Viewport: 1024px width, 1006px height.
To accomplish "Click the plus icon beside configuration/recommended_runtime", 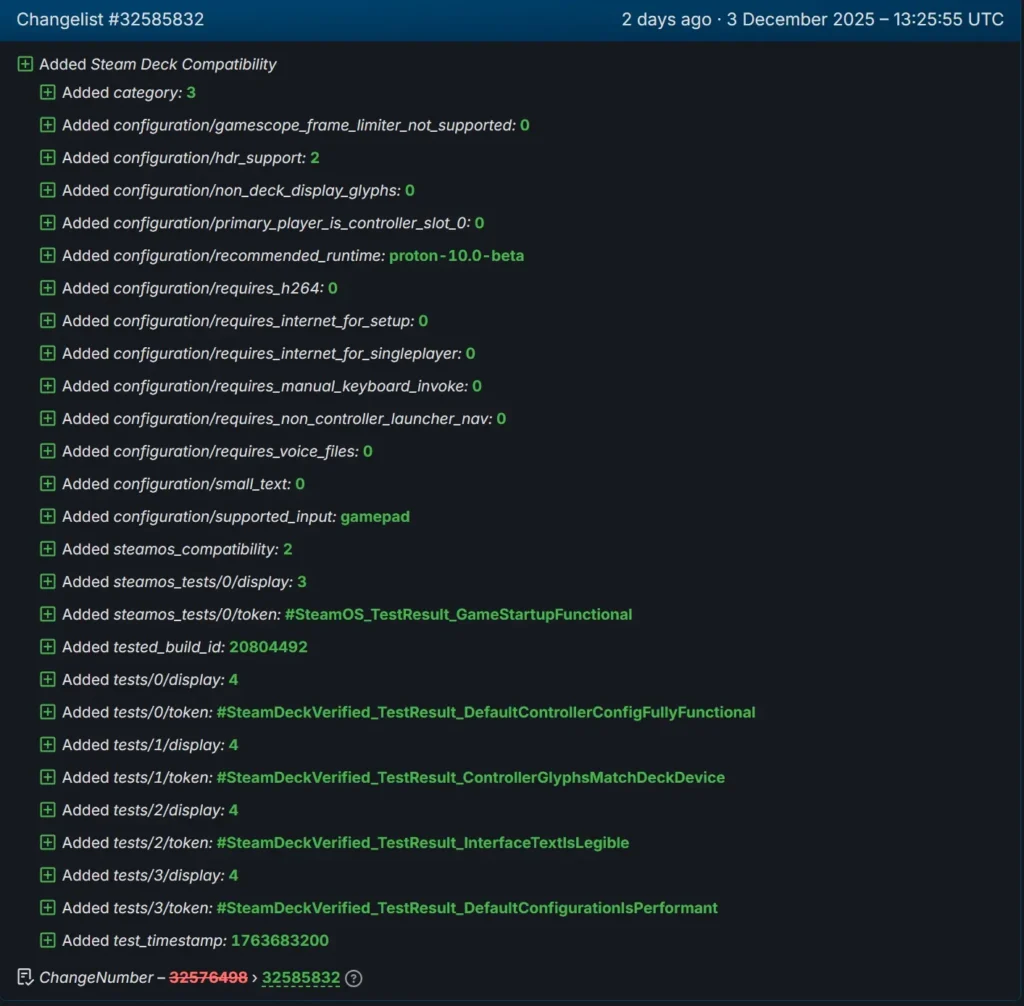I will click(x=47, y=256).
